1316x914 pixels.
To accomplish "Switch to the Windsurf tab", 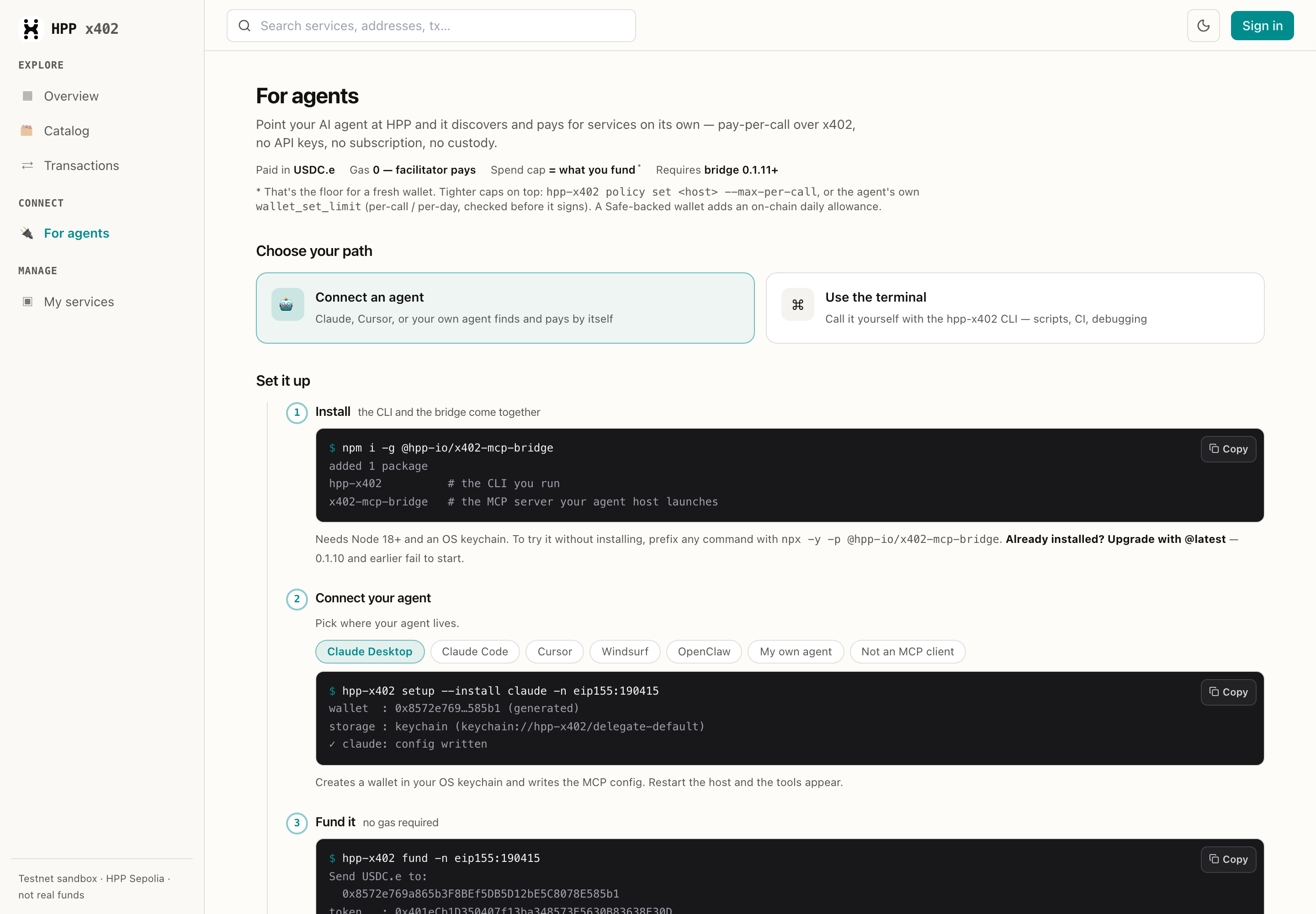I will coord(625,652).
